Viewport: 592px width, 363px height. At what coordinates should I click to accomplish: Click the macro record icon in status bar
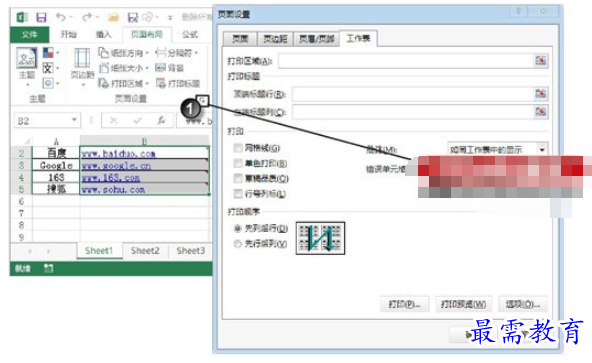tap(49, 269)
